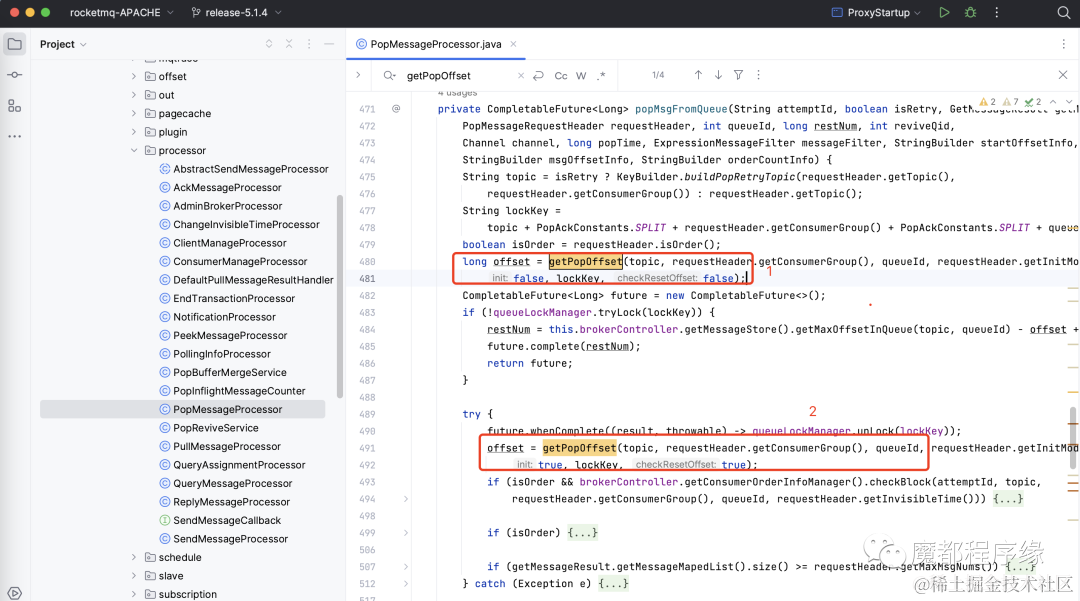Toggle whole words W option
The image size is (1080, 601).
[581, 76]
